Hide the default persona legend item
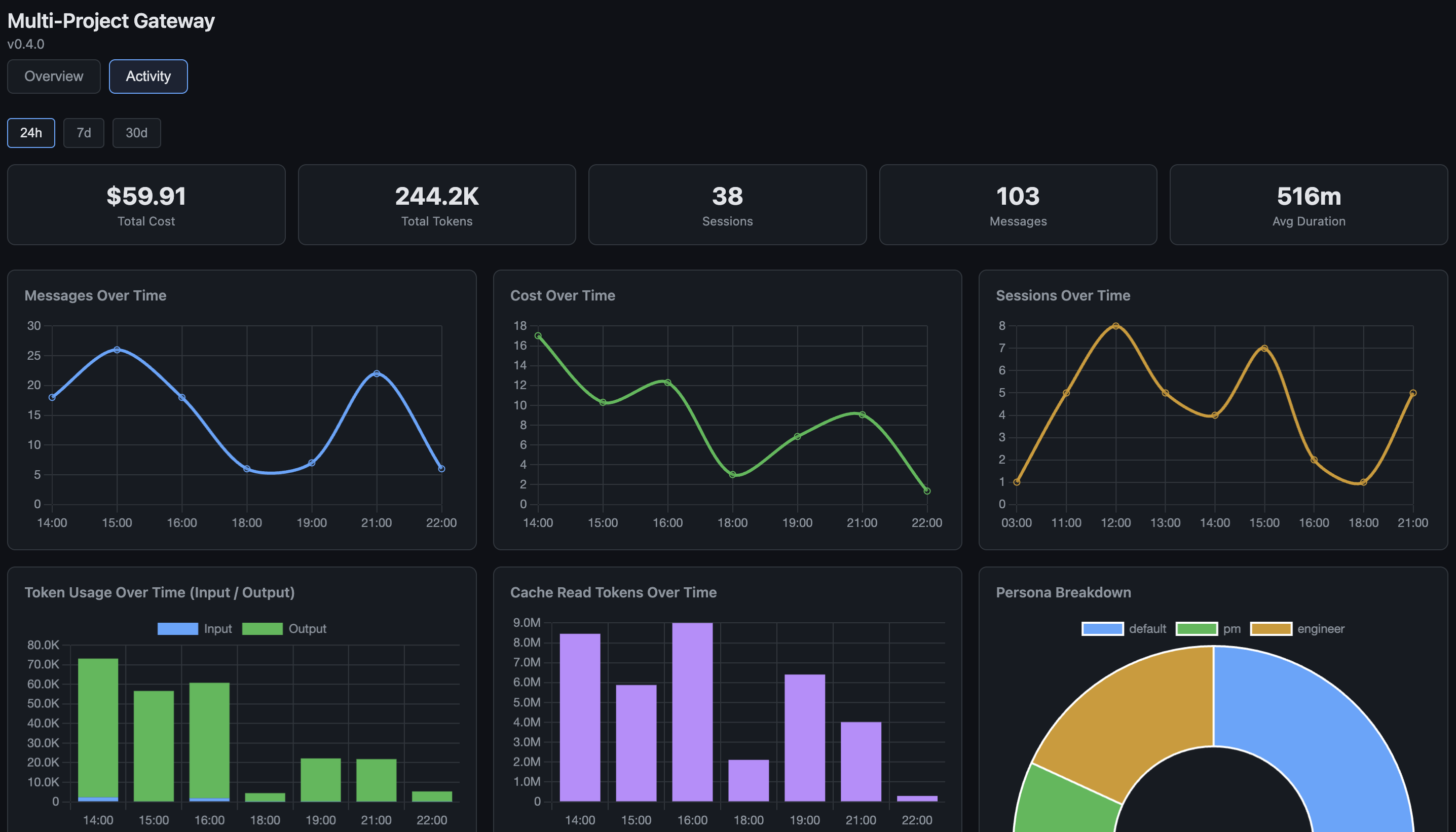The image size is (1456, 832). 1102,629
